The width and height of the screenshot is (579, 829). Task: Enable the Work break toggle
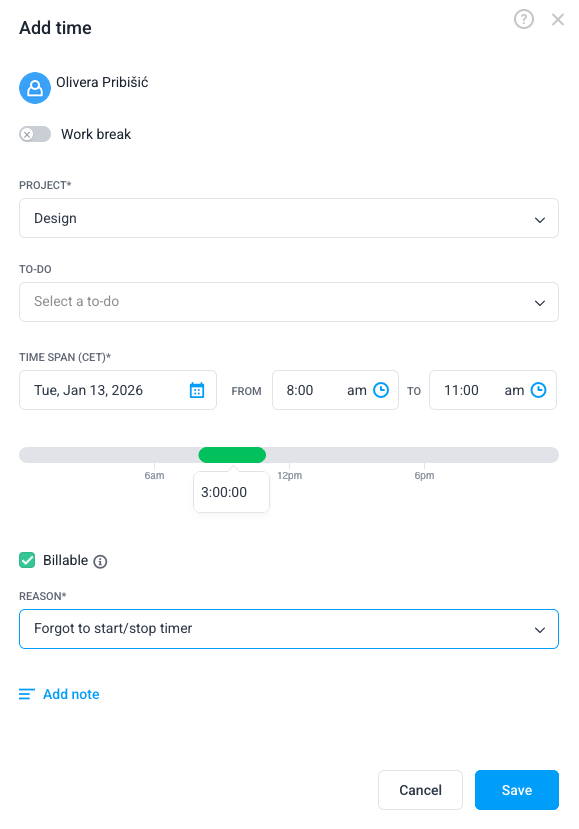(x=35, y=133)
